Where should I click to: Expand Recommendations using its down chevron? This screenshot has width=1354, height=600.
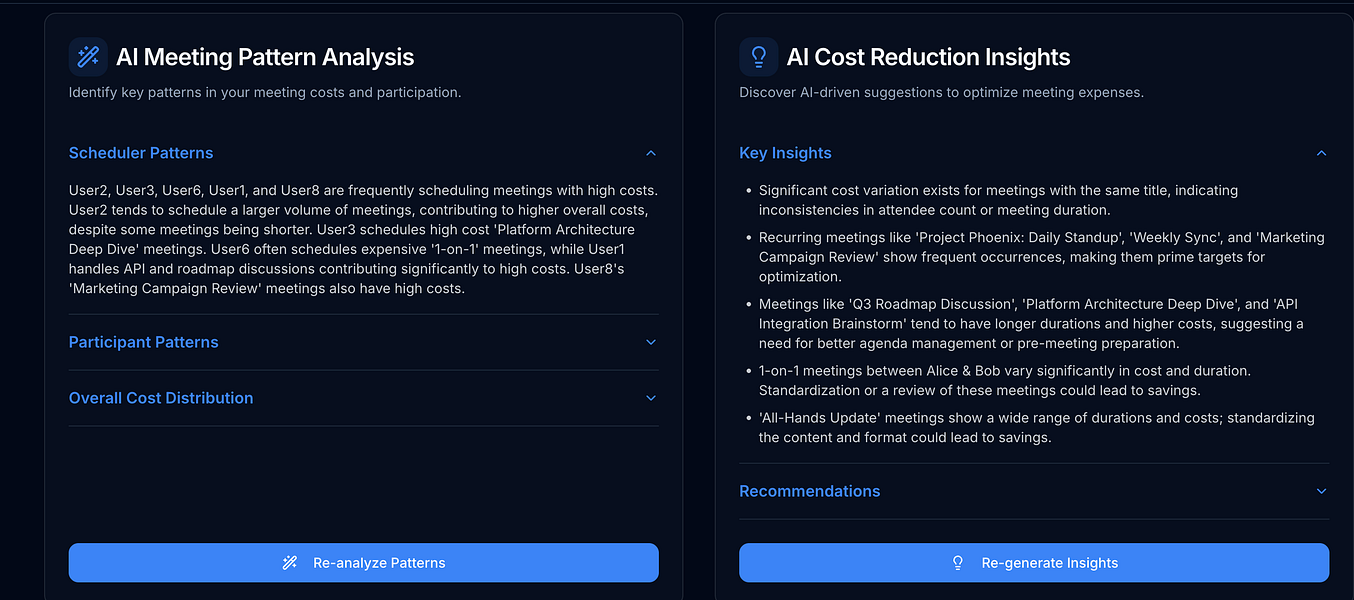(x=1321, y=491)
